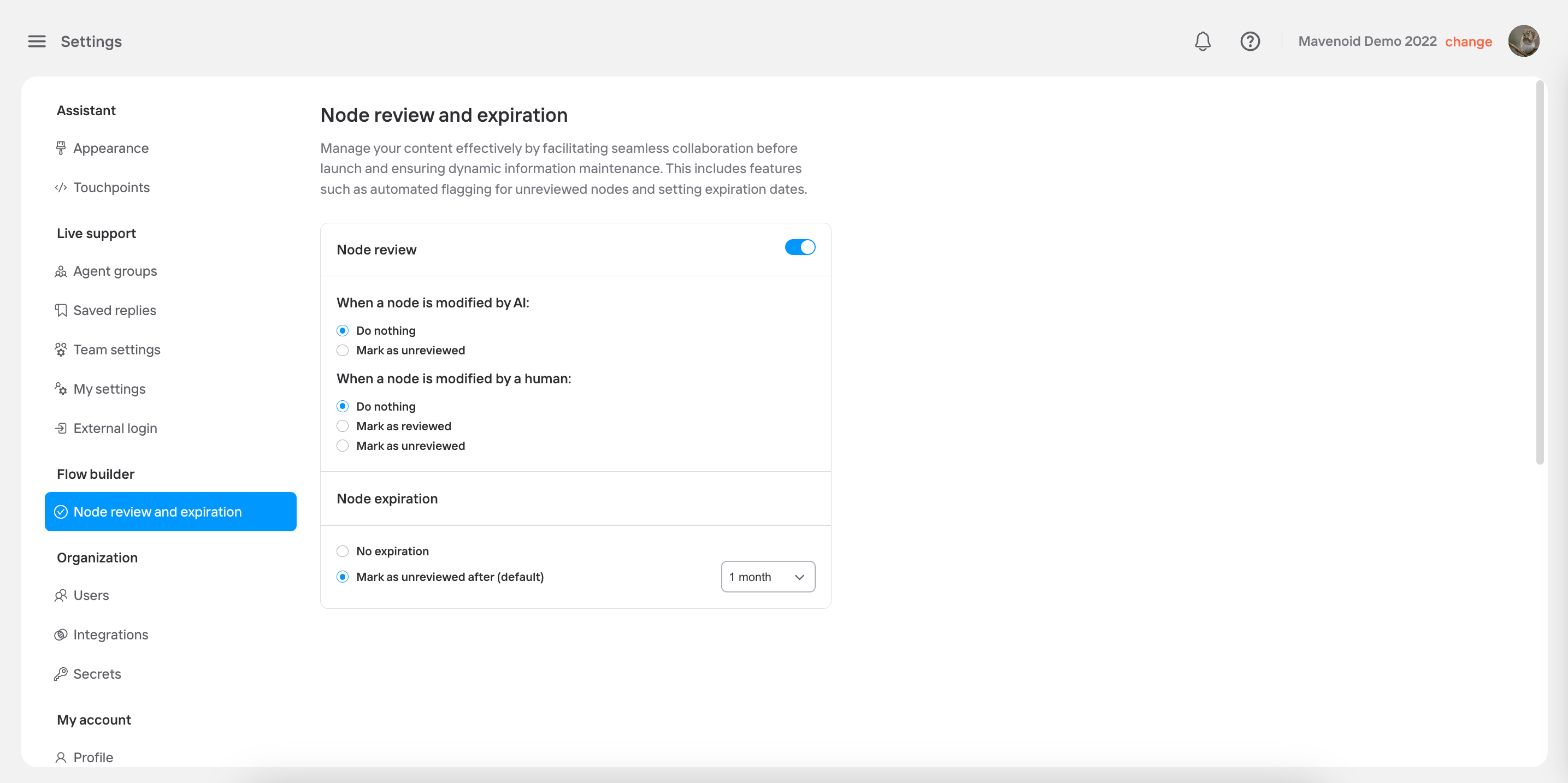The width and height of the screenshot is (1568, 783).
Task: Click the Node expiration section heading
Action: click(x=387, y=499)
